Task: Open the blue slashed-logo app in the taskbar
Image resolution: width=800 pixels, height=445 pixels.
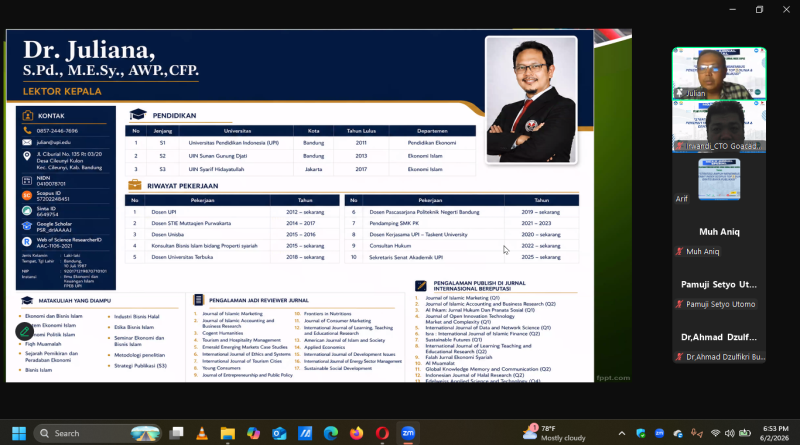Action: click(x=305, y=433)
